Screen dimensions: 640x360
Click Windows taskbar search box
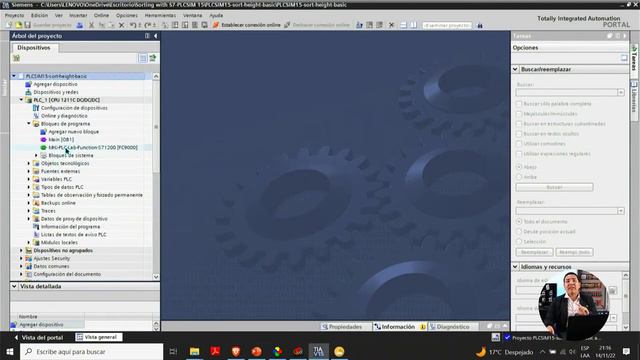[x=91, y=351]
